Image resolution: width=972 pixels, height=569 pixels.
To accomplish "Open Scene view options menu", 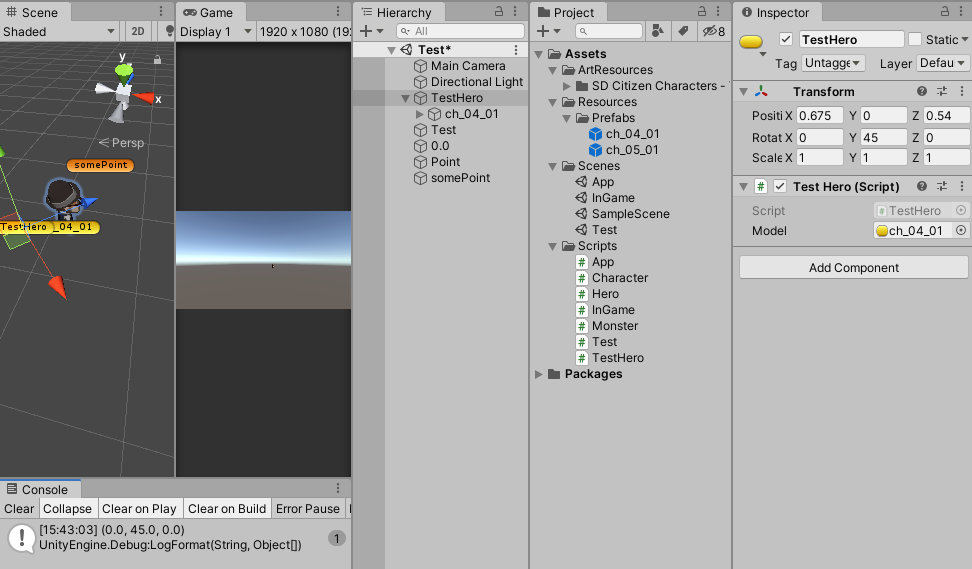I will 161,11.
